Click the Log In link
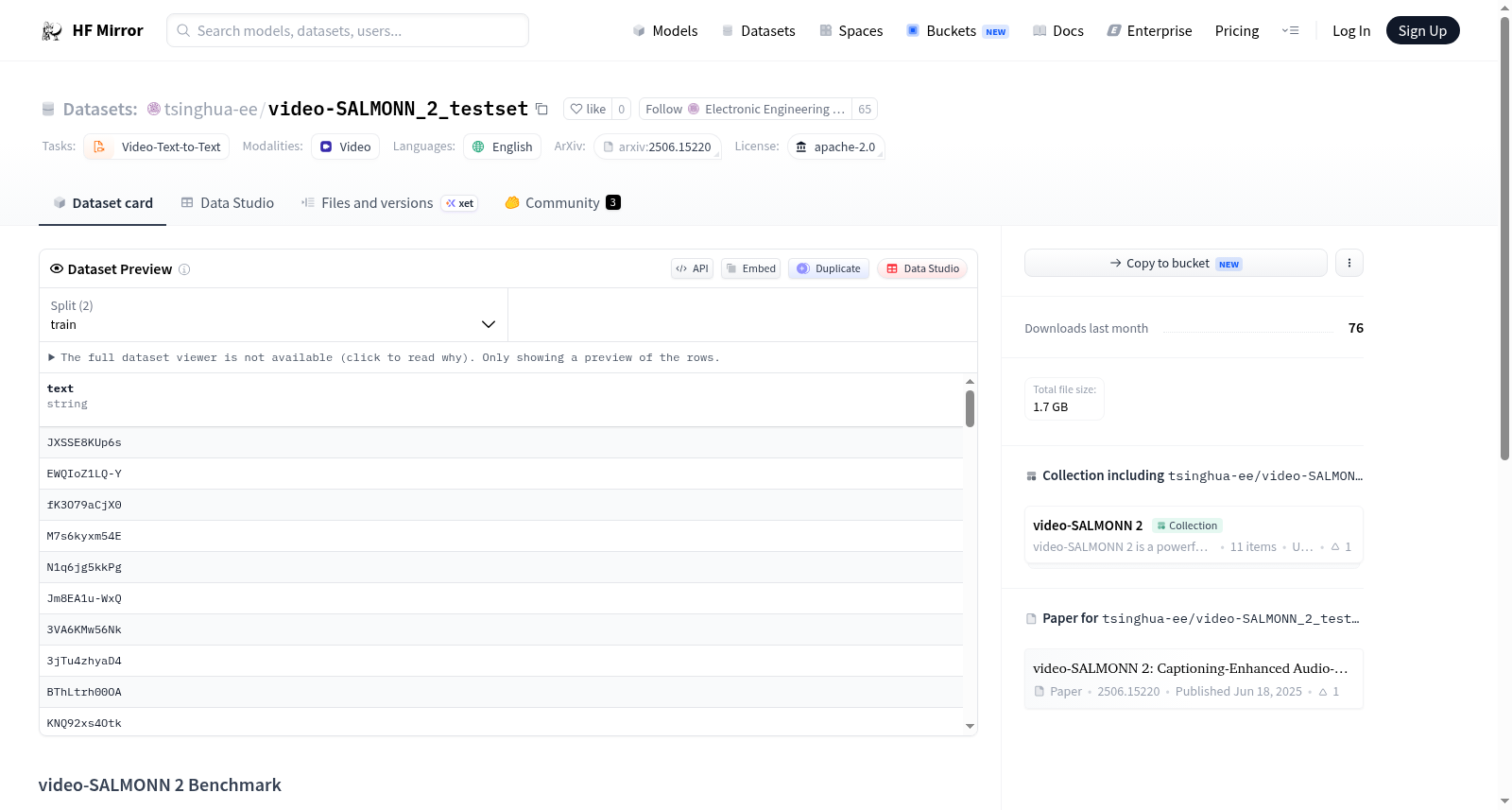 pos(1351,31)
